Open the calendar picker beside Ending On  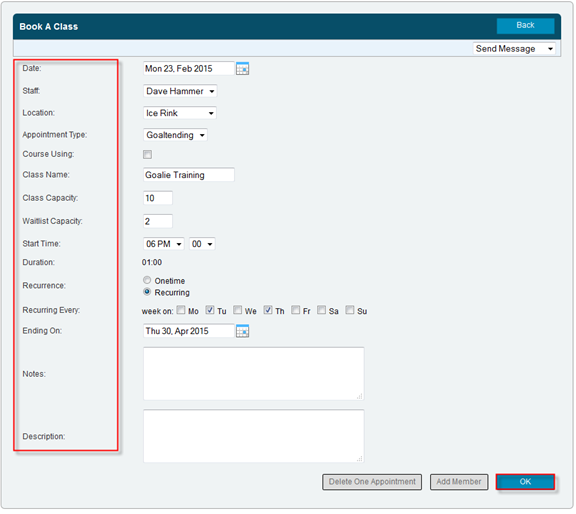(242, 331)
